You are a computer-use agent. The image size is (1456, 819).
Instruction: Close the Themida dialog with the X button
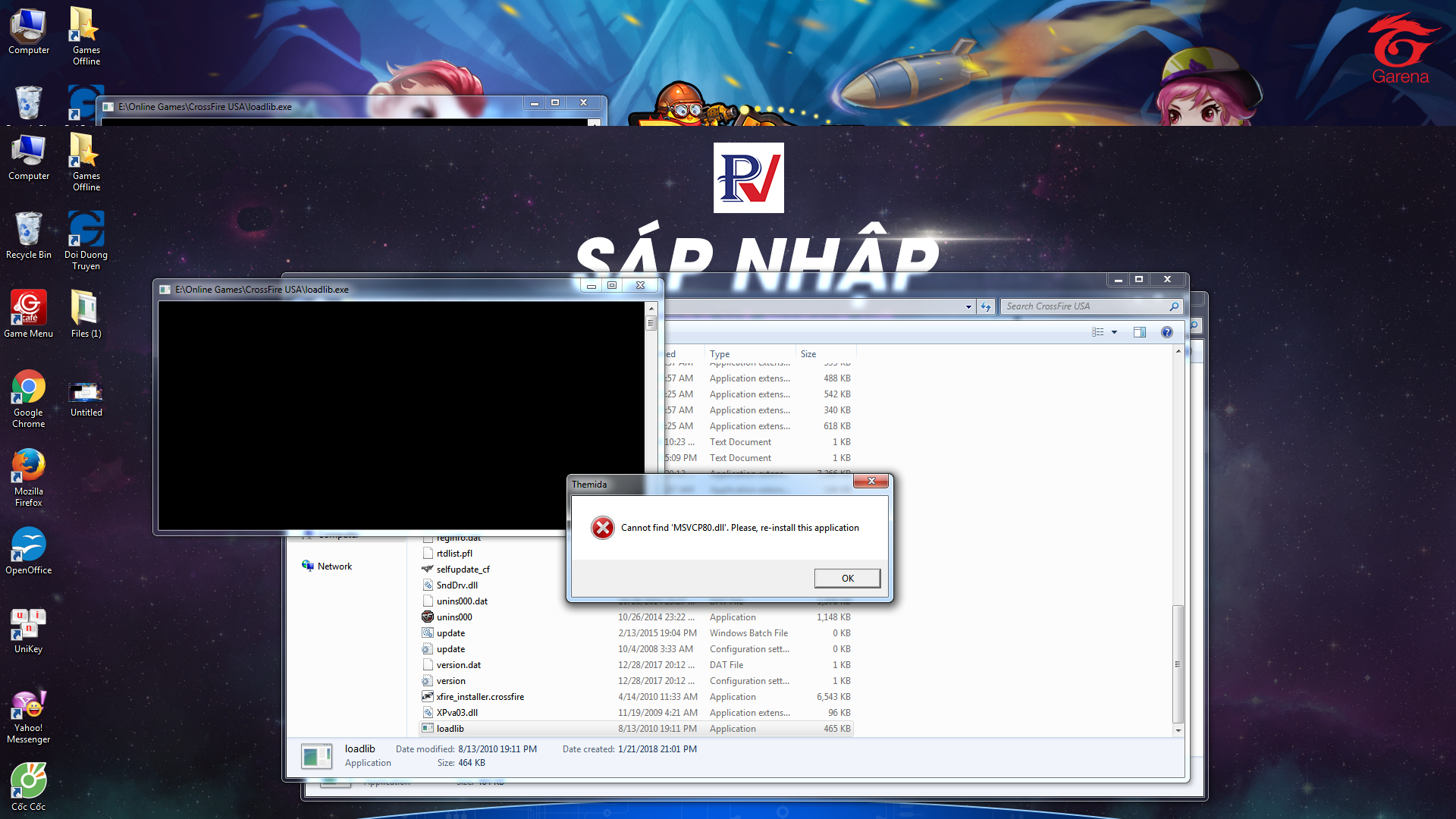pyautogui.click(x=871, y=481)
